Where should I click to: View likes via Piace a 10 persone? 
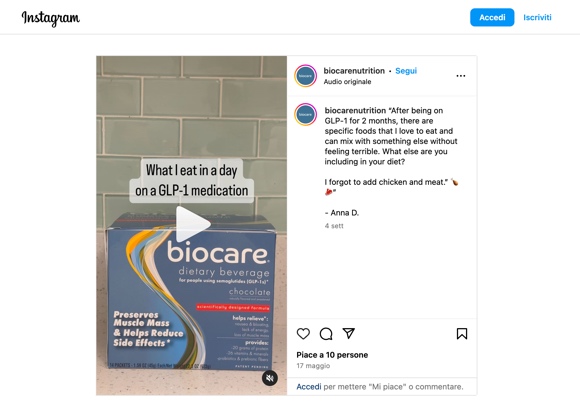(332, 355)
